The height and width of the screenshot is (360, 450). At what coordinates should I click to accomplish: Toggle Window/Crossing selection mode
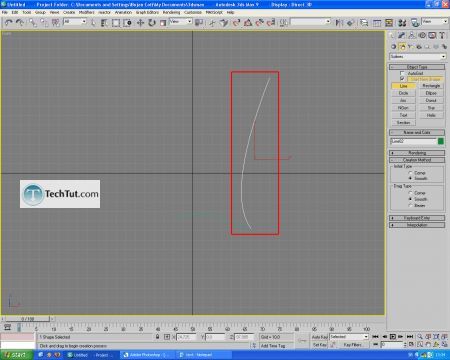click(127, 22)
